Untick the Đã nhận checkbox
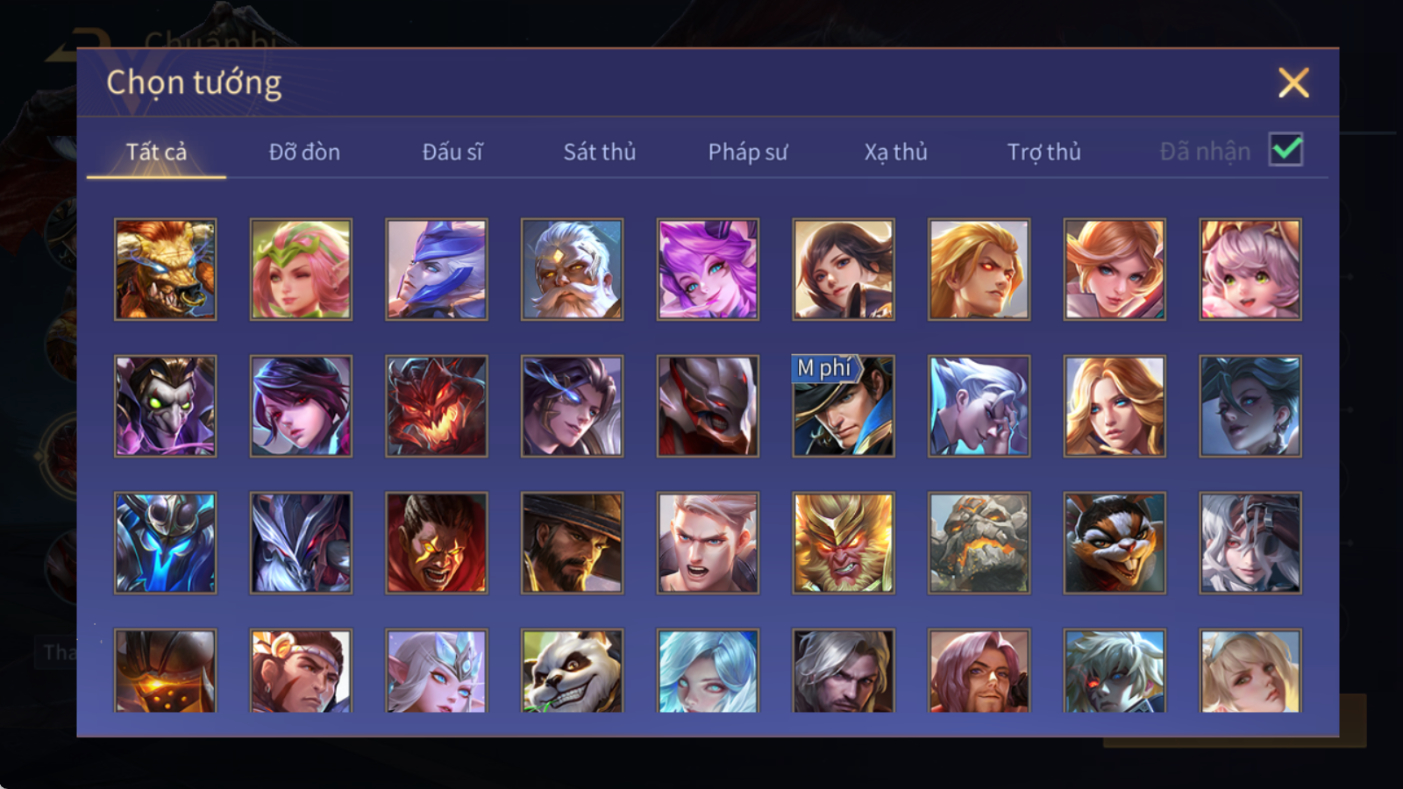1403x789 pixels. coord(1286,150)
